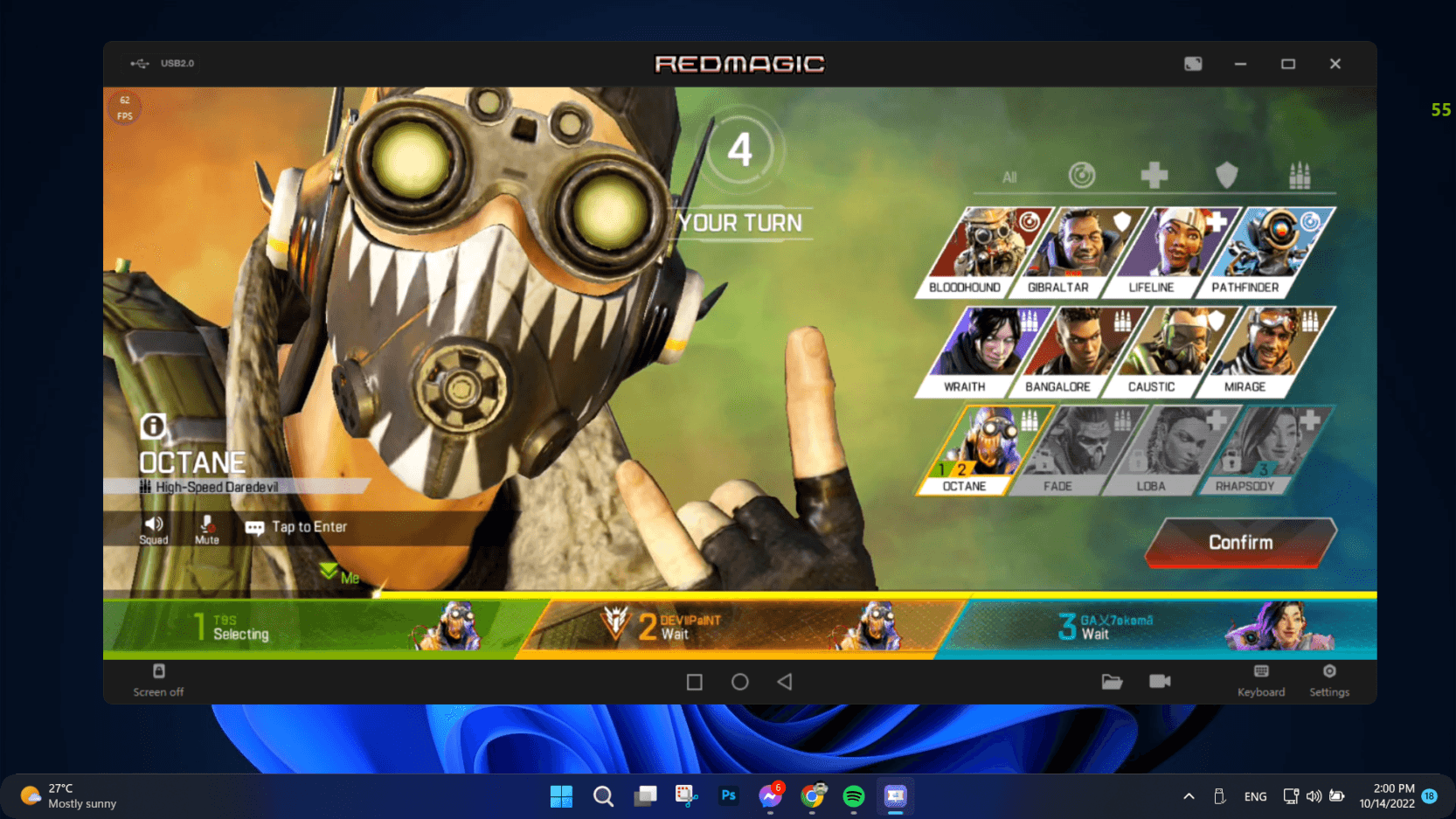
Task: Open Chrome from taskbar
Action: pyautogui.click(x=812, y=796)
